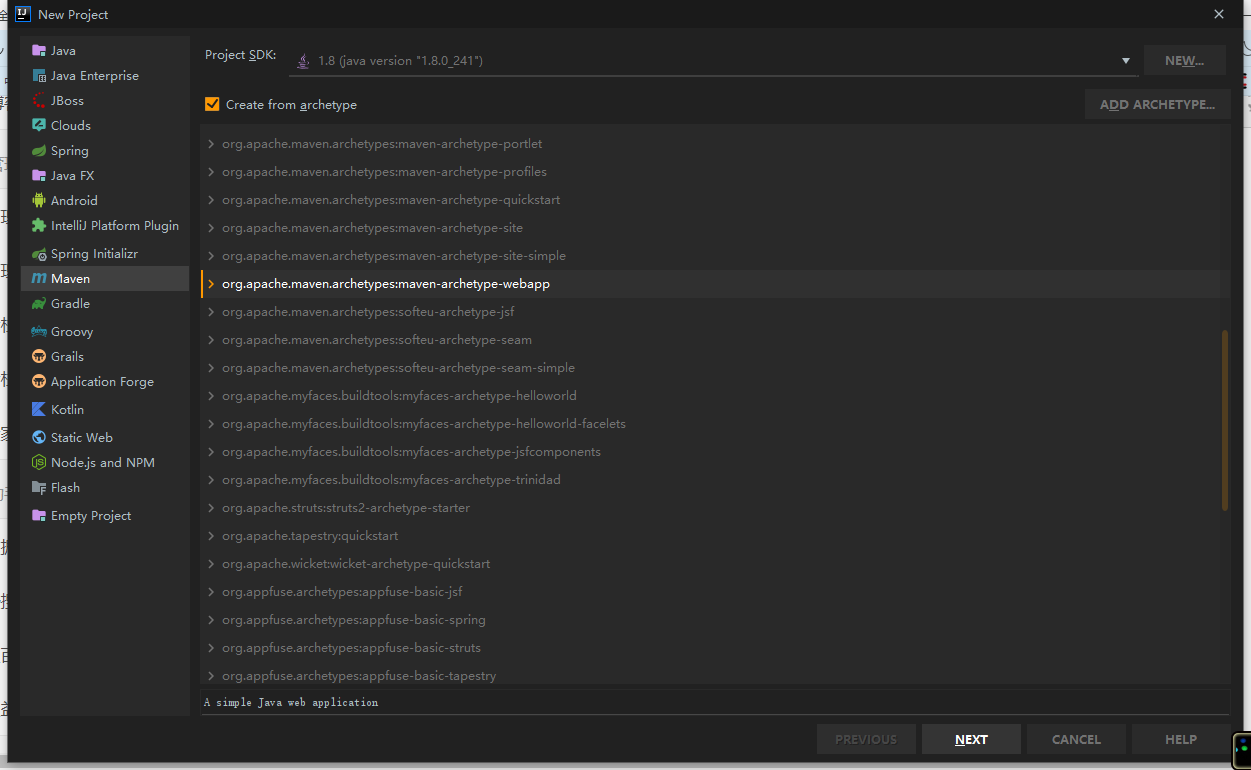This screenshot has width=1251, height=770.
Task: Click the NEW button to add an SDK
Action: (1184, 59)
